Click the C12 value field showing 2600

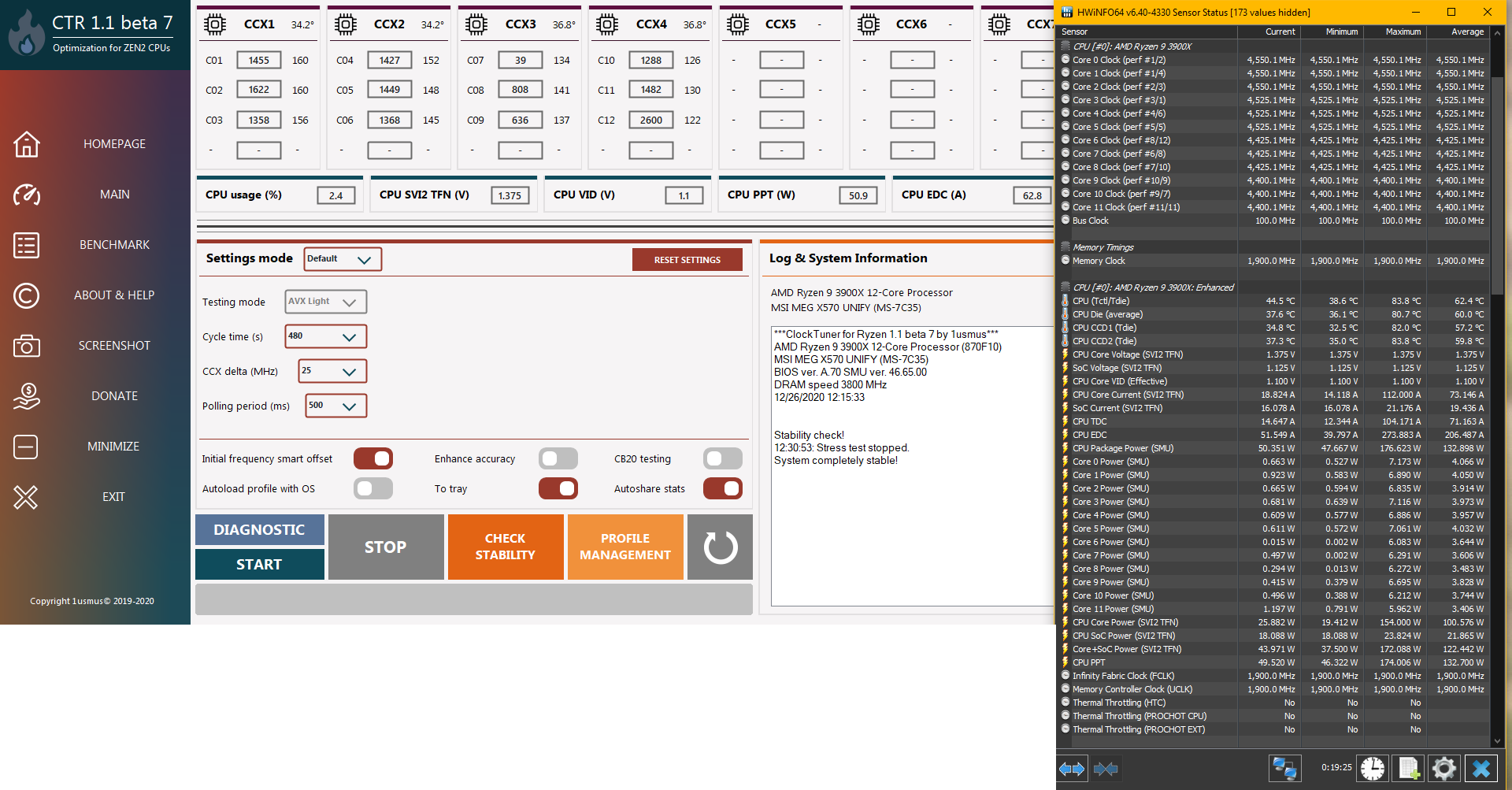tap(651, 120)
